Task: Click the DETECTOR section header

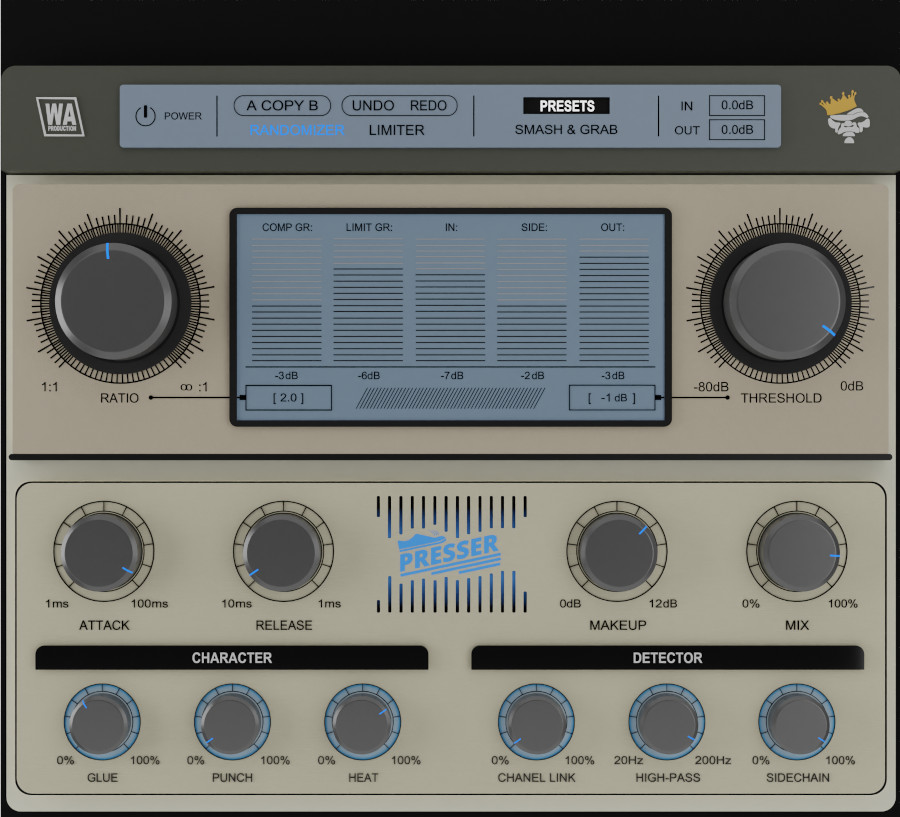Action: click(x=668, y=658)
